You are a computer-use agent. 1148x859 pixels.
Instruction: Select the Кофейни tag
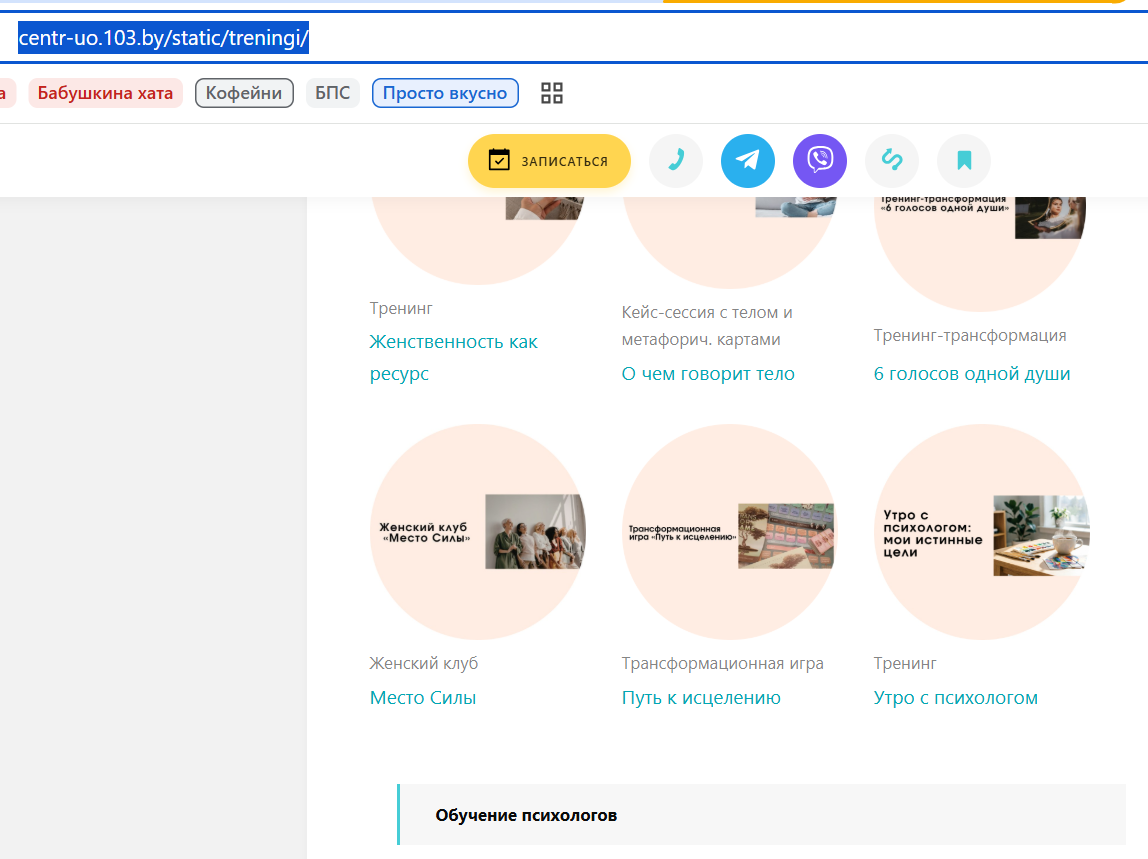tap(244, 93)
